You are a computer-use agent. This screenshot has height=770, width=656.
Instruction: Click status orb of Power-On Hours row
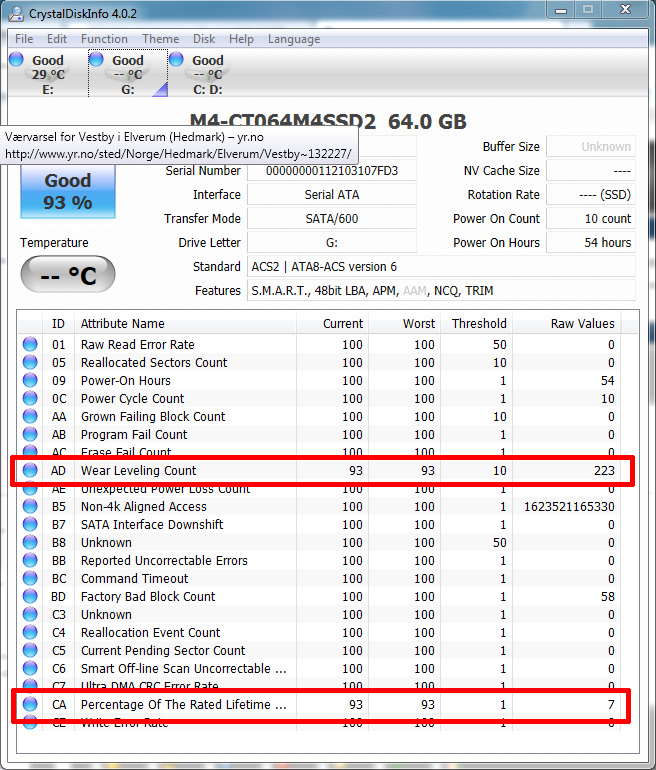coord(30,380)
